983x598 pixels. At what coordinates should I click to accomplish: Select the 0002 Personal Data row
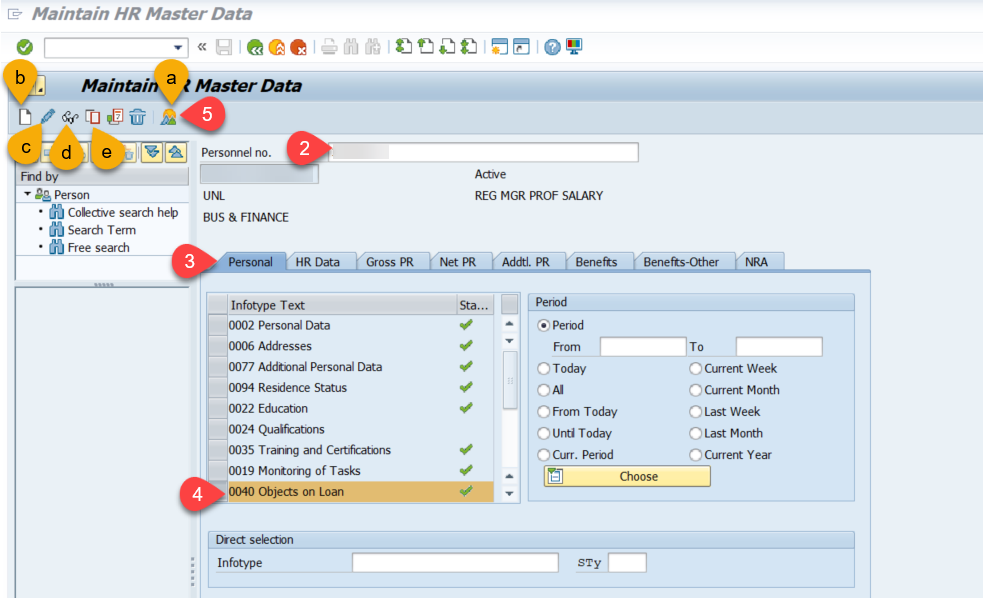351,325
